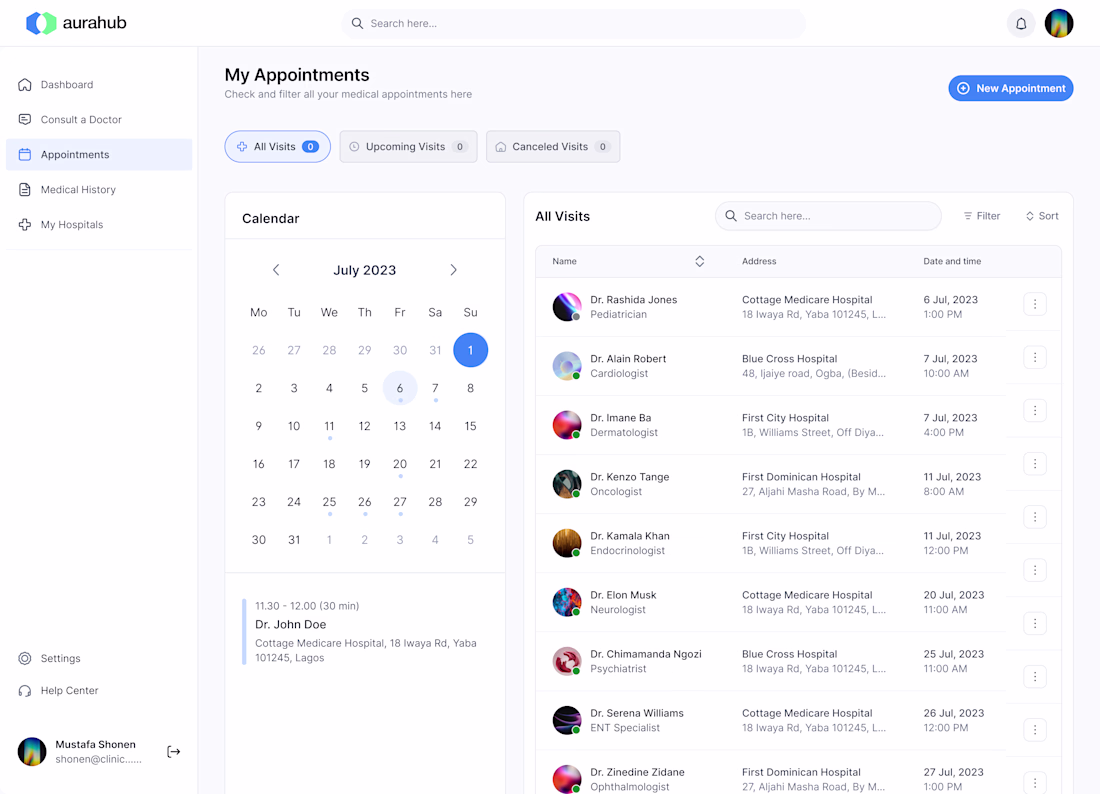Go to next month in calendar
This screenshot has height=794, width=1100.
coord(453,270)
